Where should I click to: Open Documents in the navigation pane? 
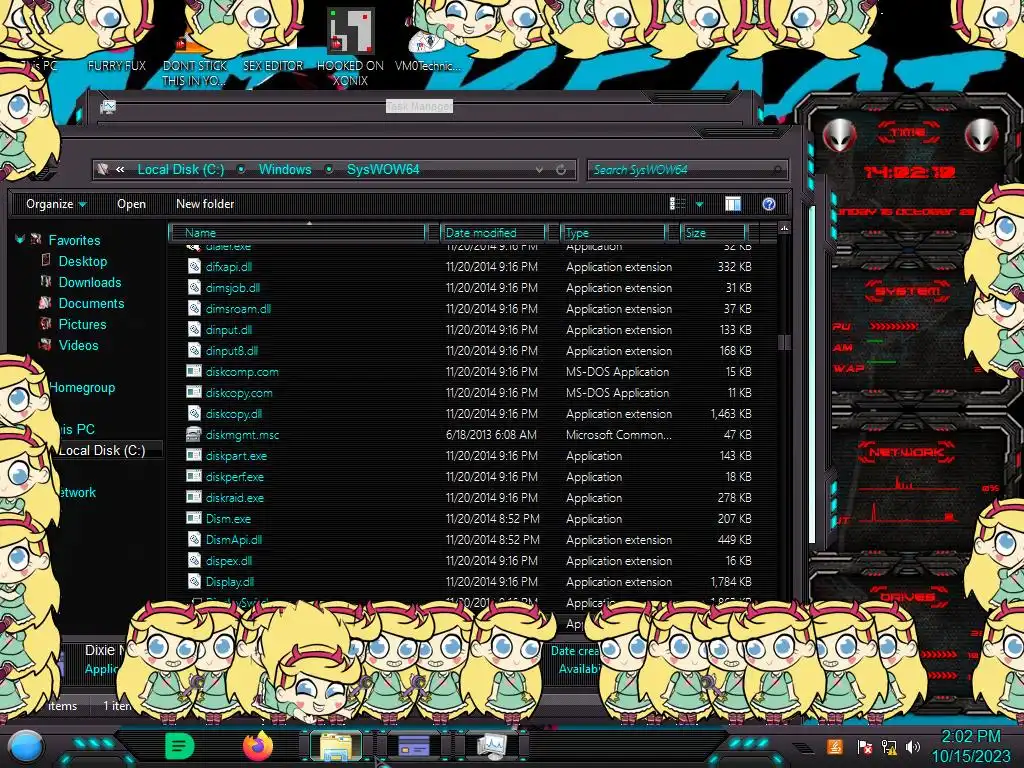click(91, 303)
